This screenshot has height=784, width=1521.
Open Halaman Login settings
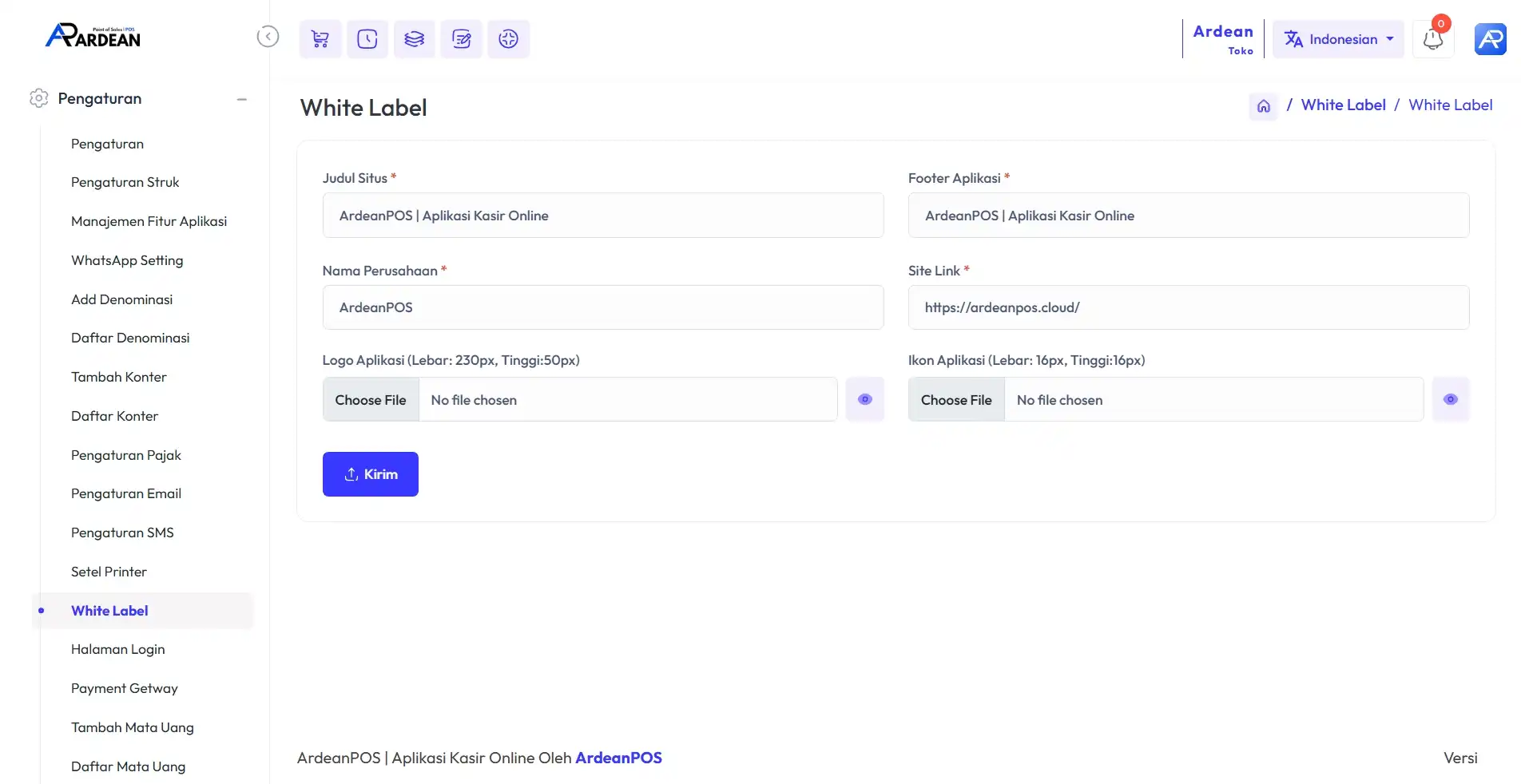pyautogui.click(x=117, y=649)
